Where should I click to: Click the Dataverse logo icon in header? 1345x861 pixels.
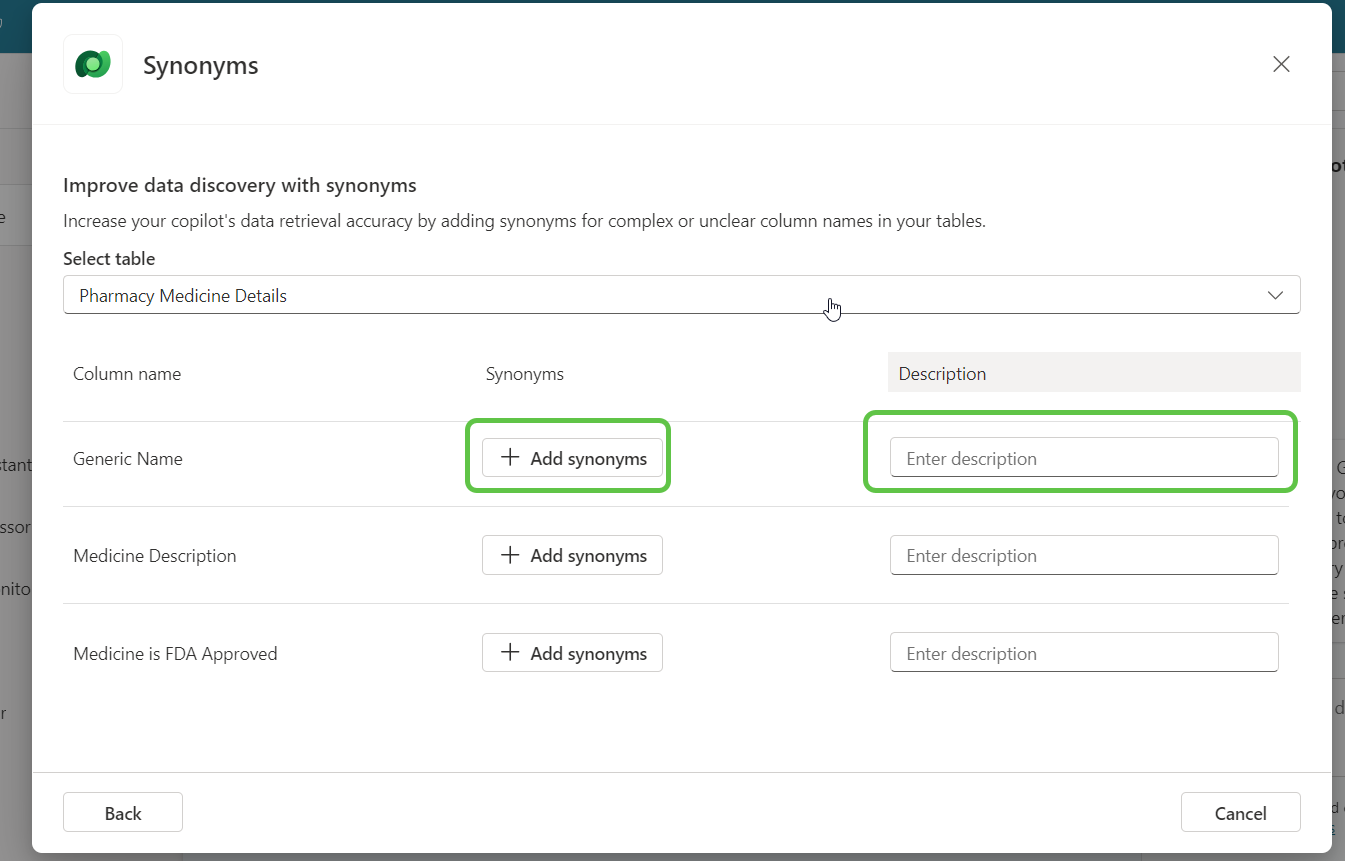tap(93, 65)
